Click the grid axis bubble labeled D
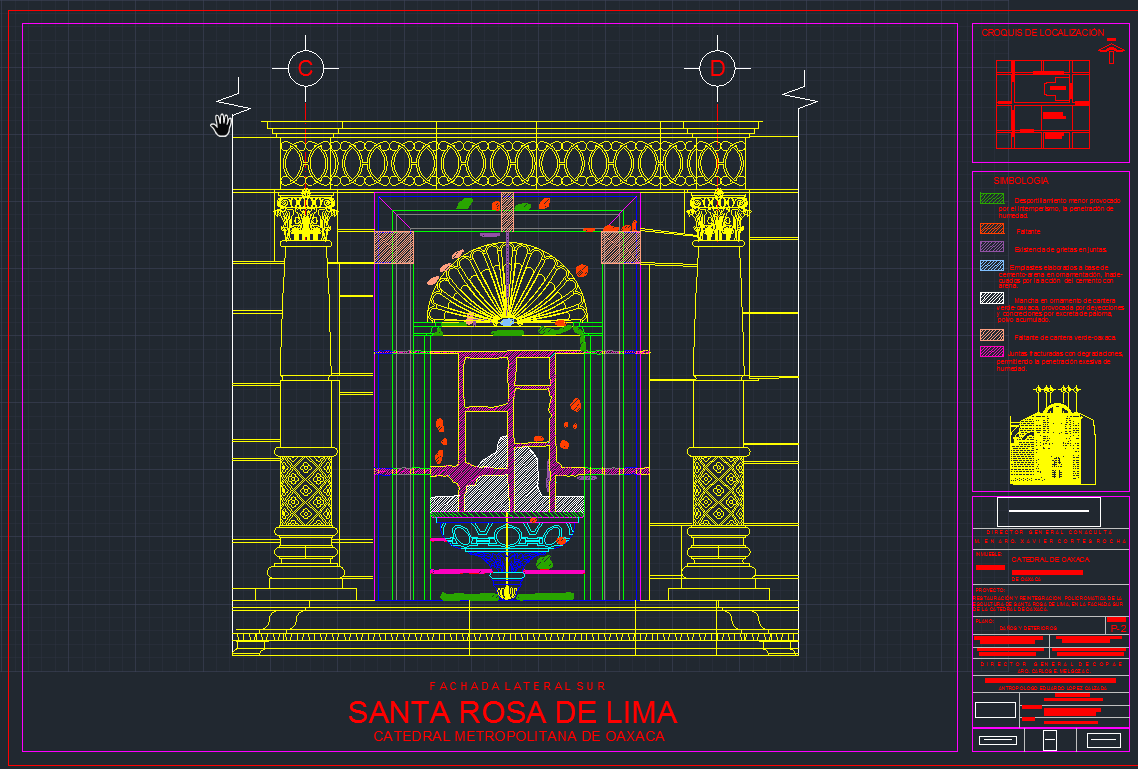Screen dimensions: 1138x769 717,69
